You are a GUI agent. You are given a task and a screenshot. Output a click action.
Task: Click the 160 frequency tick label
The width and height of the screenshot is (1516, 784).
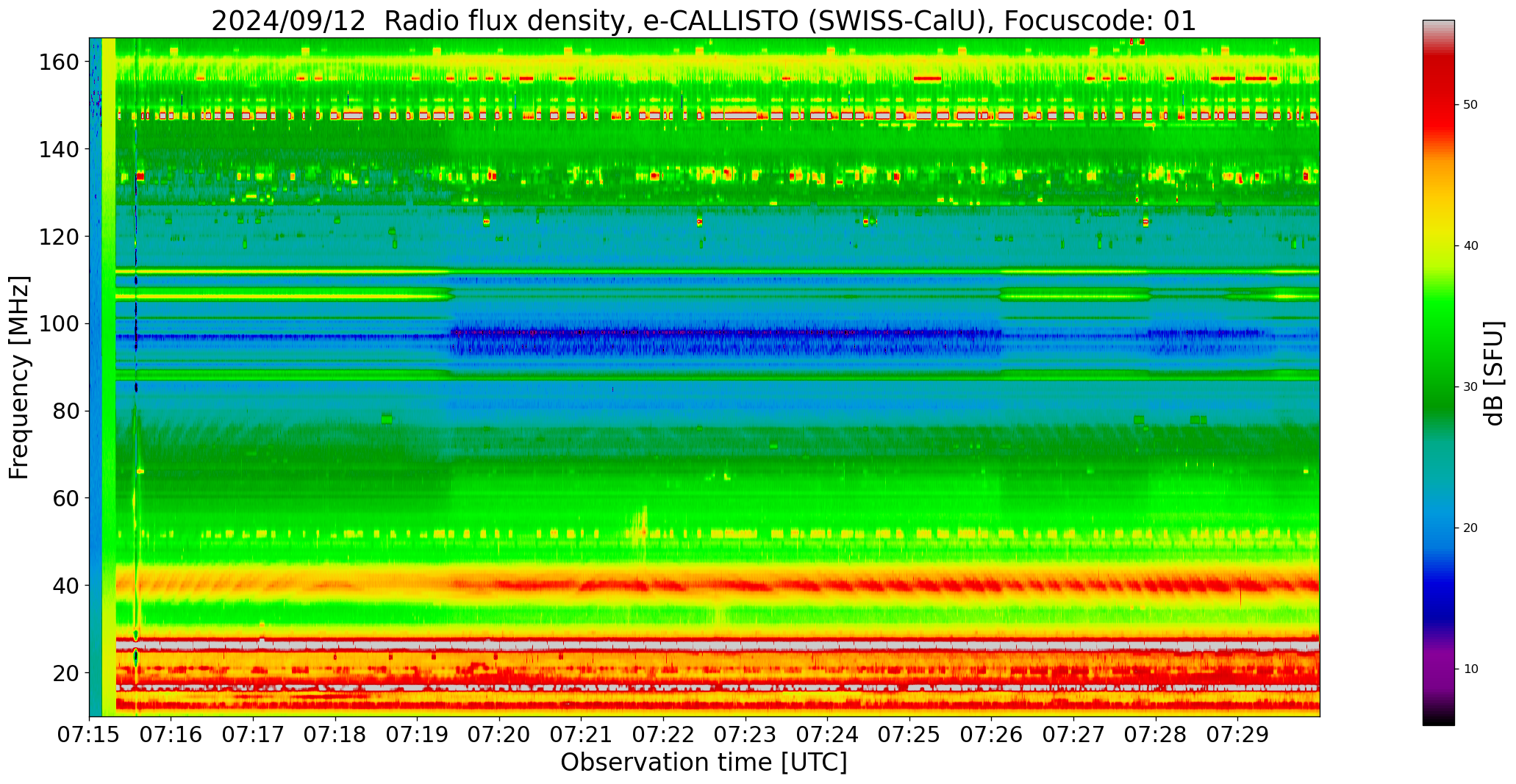(59, 62)
